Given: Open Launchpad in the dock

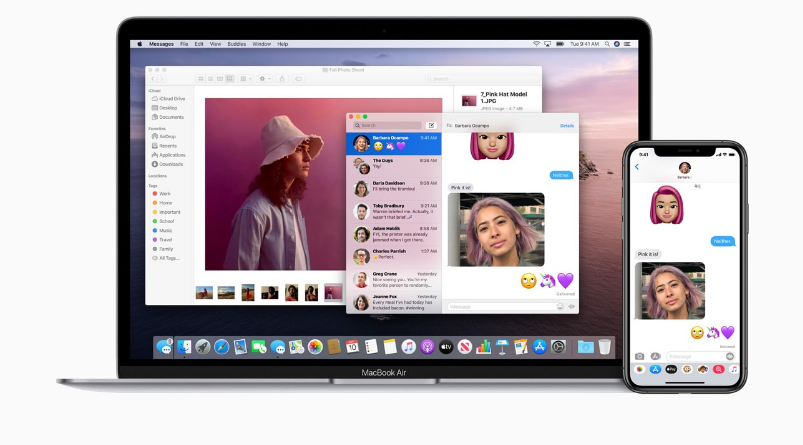Looking at the screenshot, I should (203, 347).
